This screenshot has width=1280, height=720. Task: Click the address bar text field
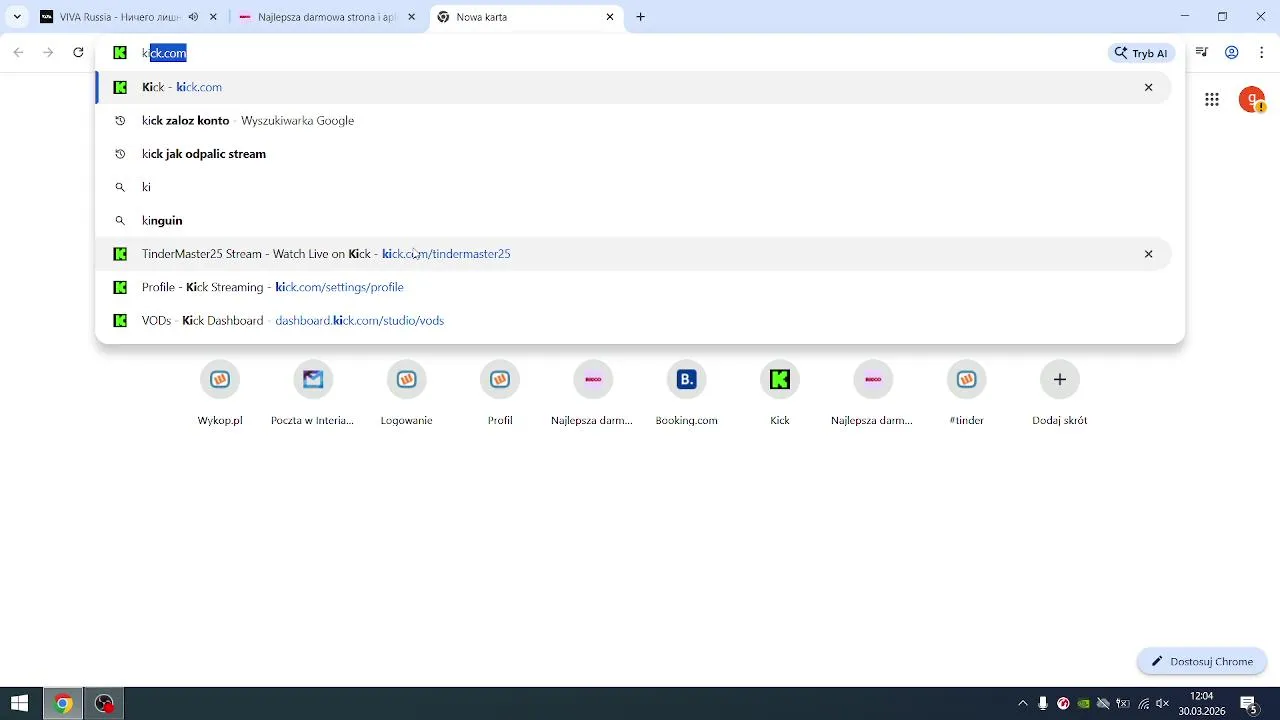click(x=620, y=53)
